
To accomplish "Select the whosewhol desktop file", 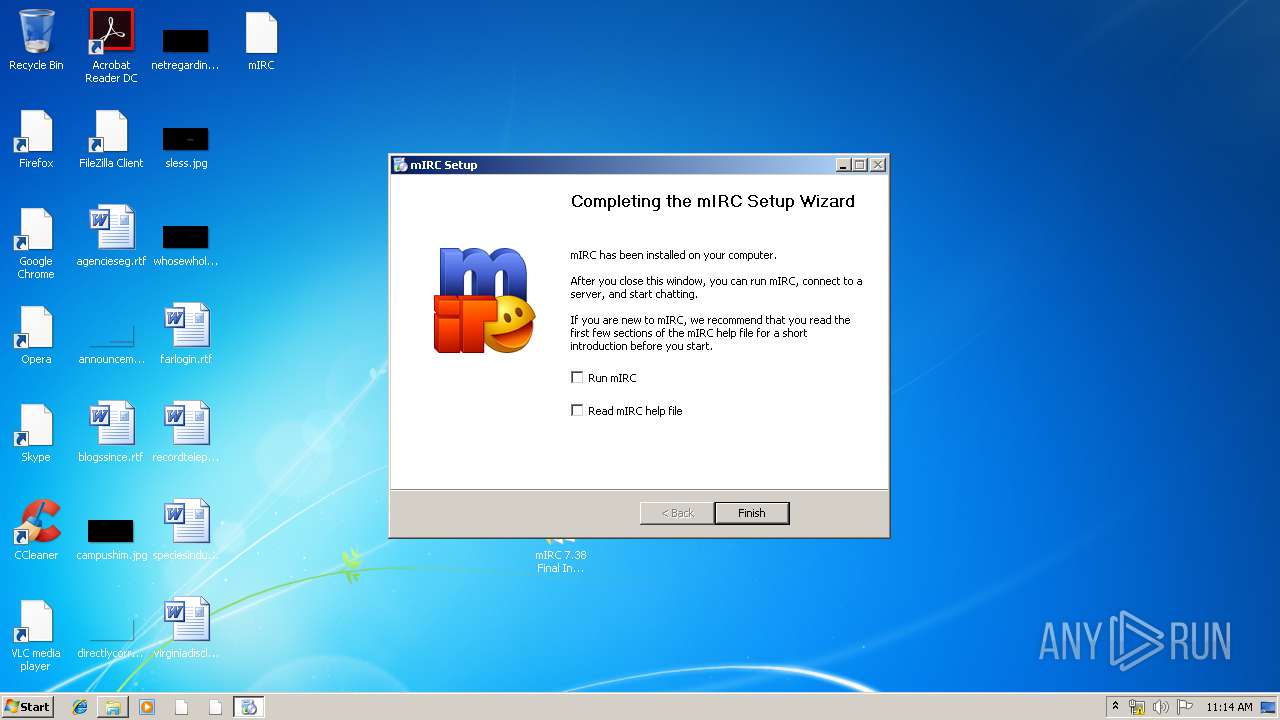I will (x=185, y=246).
